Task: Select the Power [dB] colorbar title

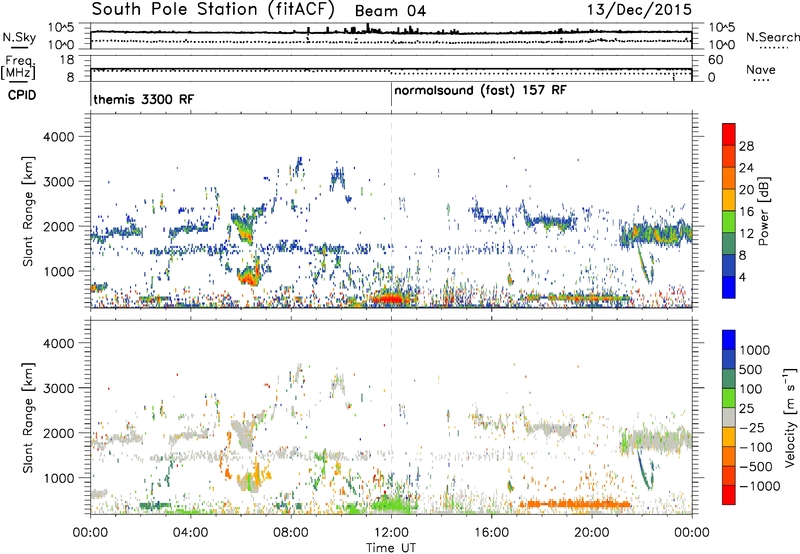Action: 764,211
